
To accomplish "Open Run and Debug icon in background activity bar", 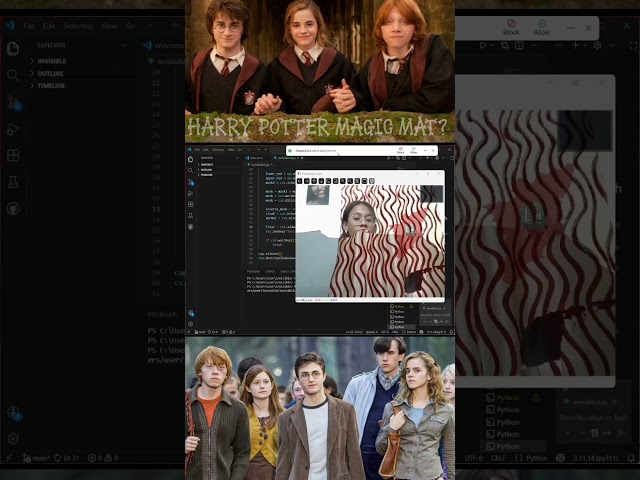I will pos(13,129).
